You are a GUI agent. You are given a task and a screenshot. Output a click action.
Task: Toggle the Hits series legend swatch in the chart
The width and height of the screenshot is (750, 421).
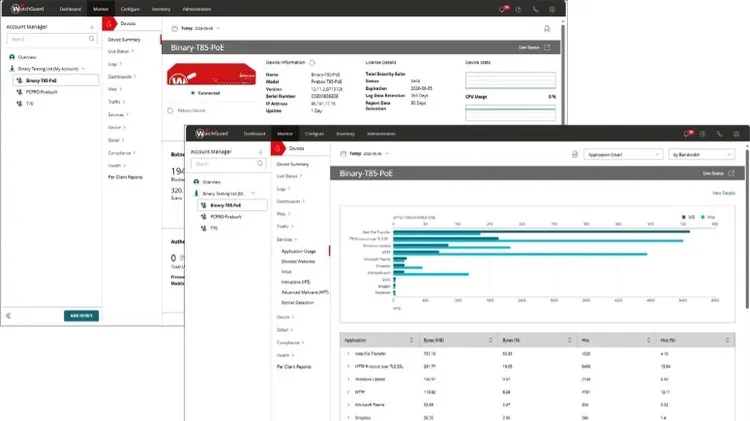coord(703,217)
